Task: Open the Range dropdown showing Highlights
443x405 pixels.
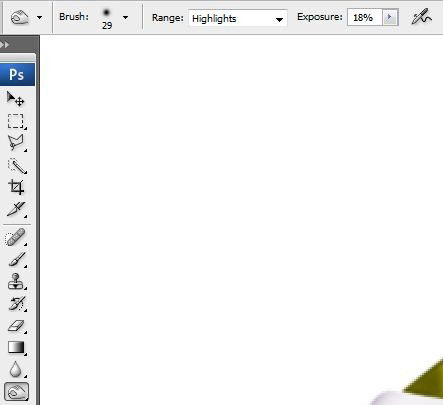Action: pos(238,18)
